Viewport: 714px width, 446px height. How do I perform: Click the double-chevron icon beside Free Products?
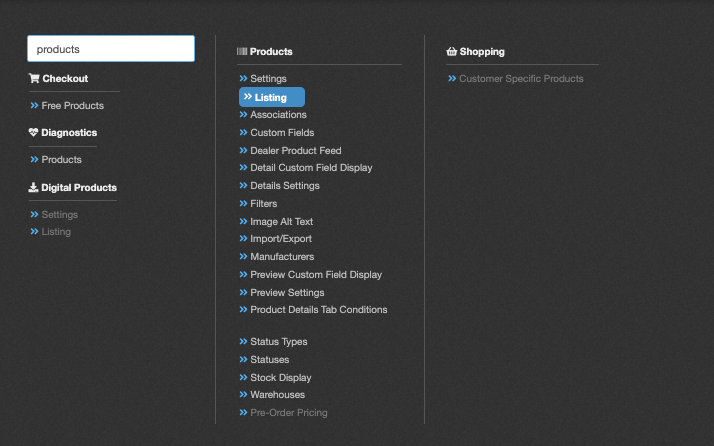pyautogui.click(x=35, y=105)
